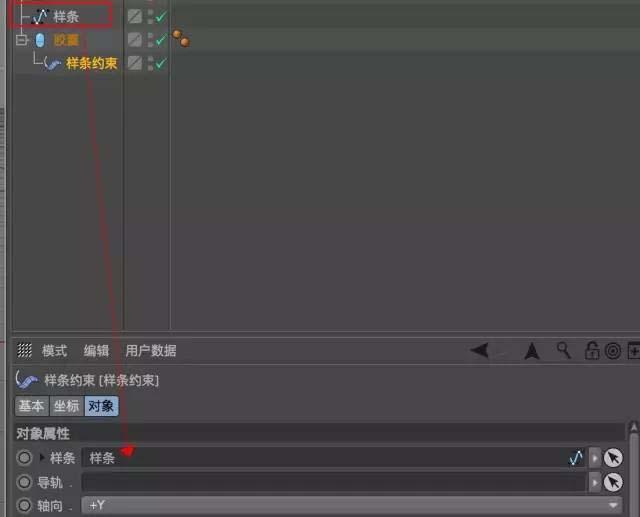This screenshot has height=517, width=640.
Task: Click the target circle icon
Action: [x=613, y=351]
